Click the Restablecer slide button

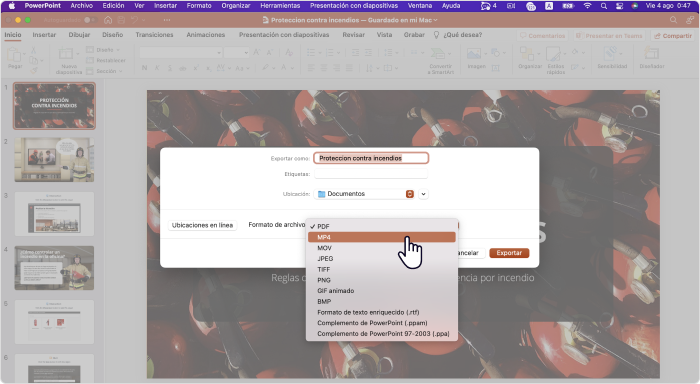tap(106, 60)
